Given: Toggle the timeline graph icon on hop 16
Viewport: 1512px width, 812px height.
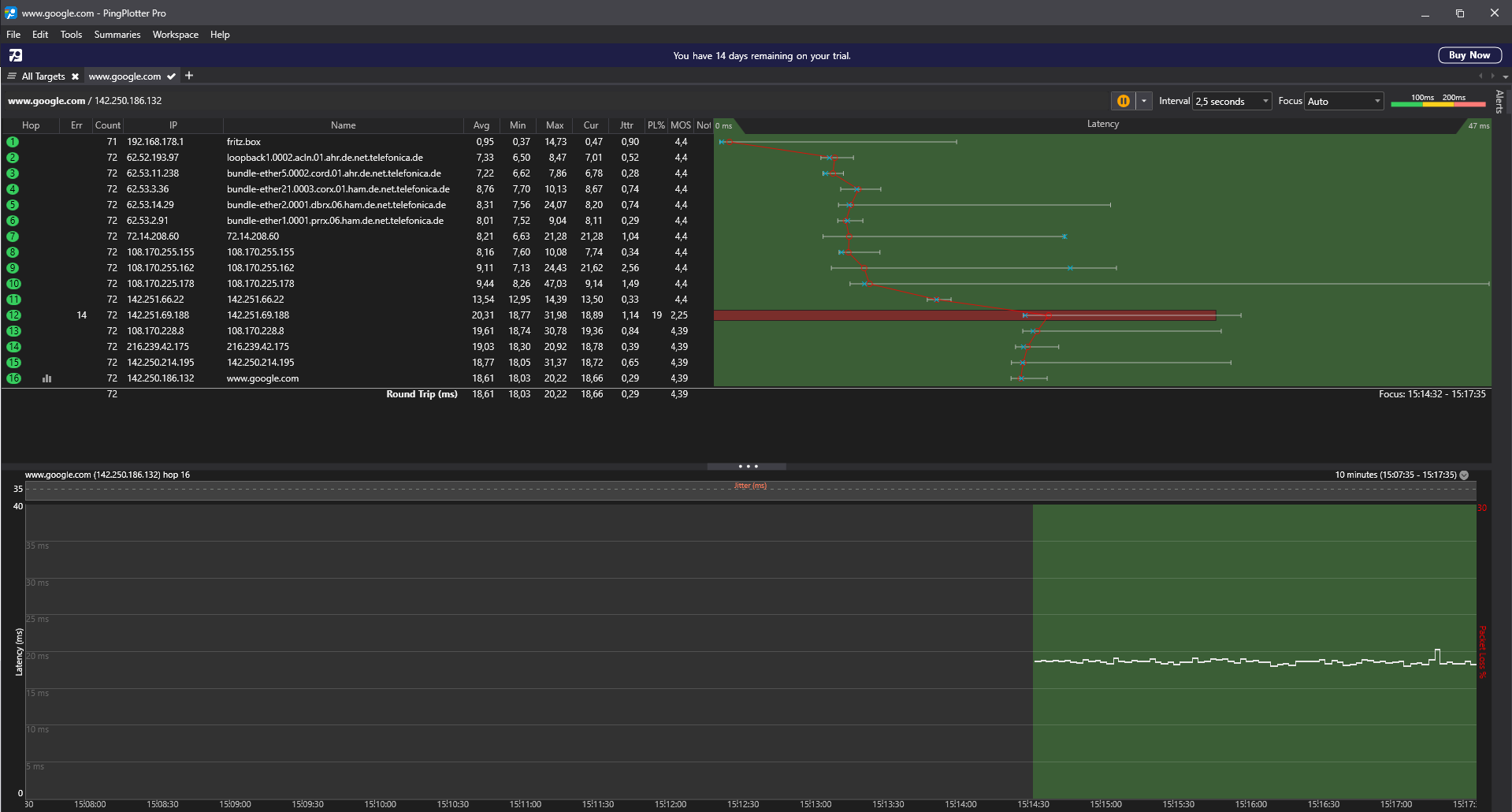Looking at the screenshot, I should (x=46, y=378).
